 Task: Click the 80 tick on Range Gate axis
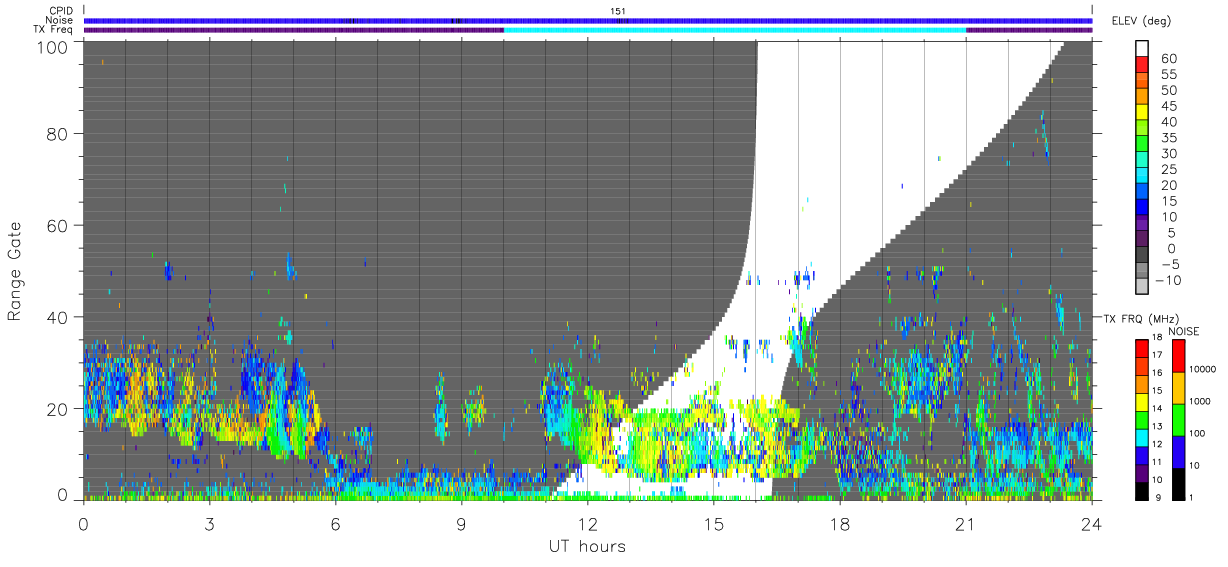pos(58,134)
